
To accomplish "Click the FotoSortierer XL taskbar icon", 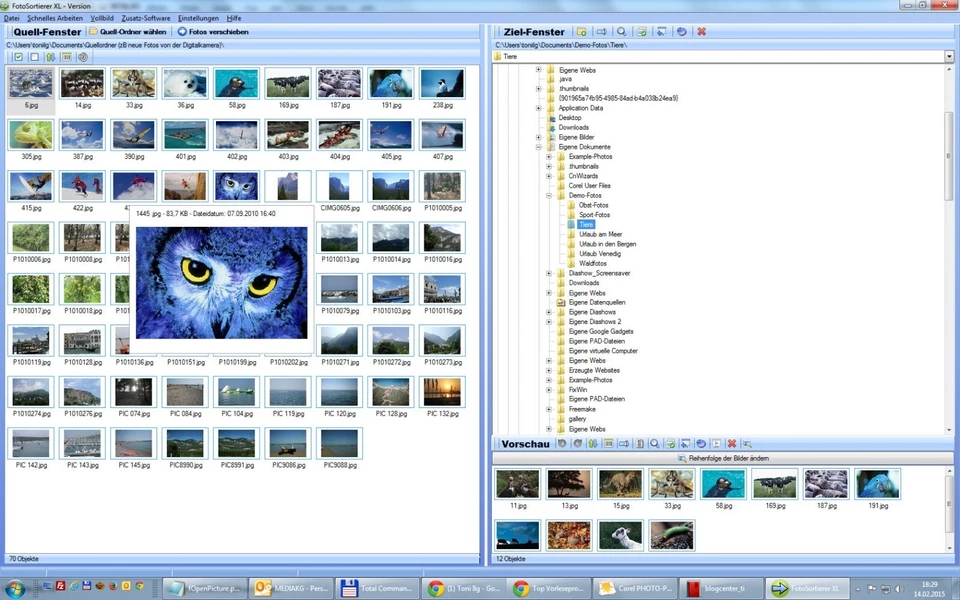I will coord(806,588).
